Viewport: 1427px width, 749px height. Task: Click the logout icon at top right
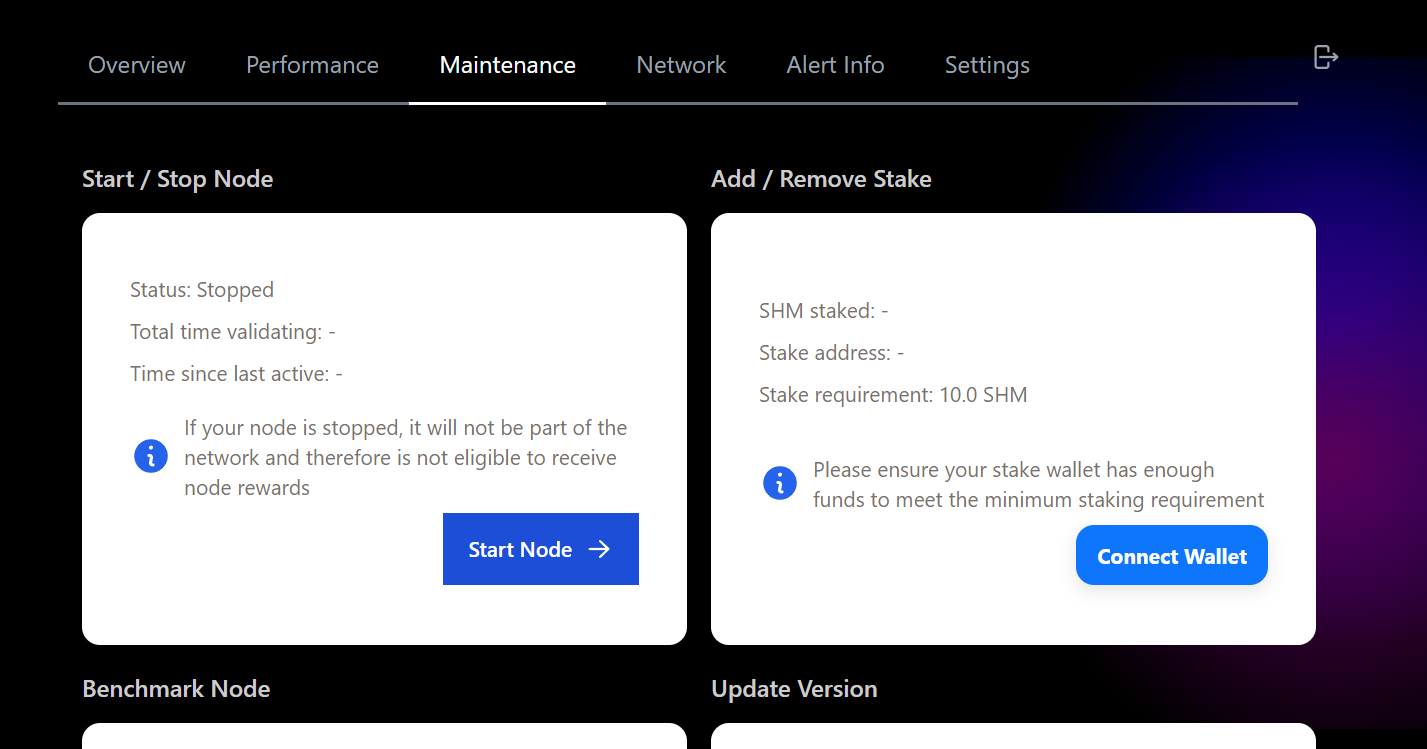1325,57
